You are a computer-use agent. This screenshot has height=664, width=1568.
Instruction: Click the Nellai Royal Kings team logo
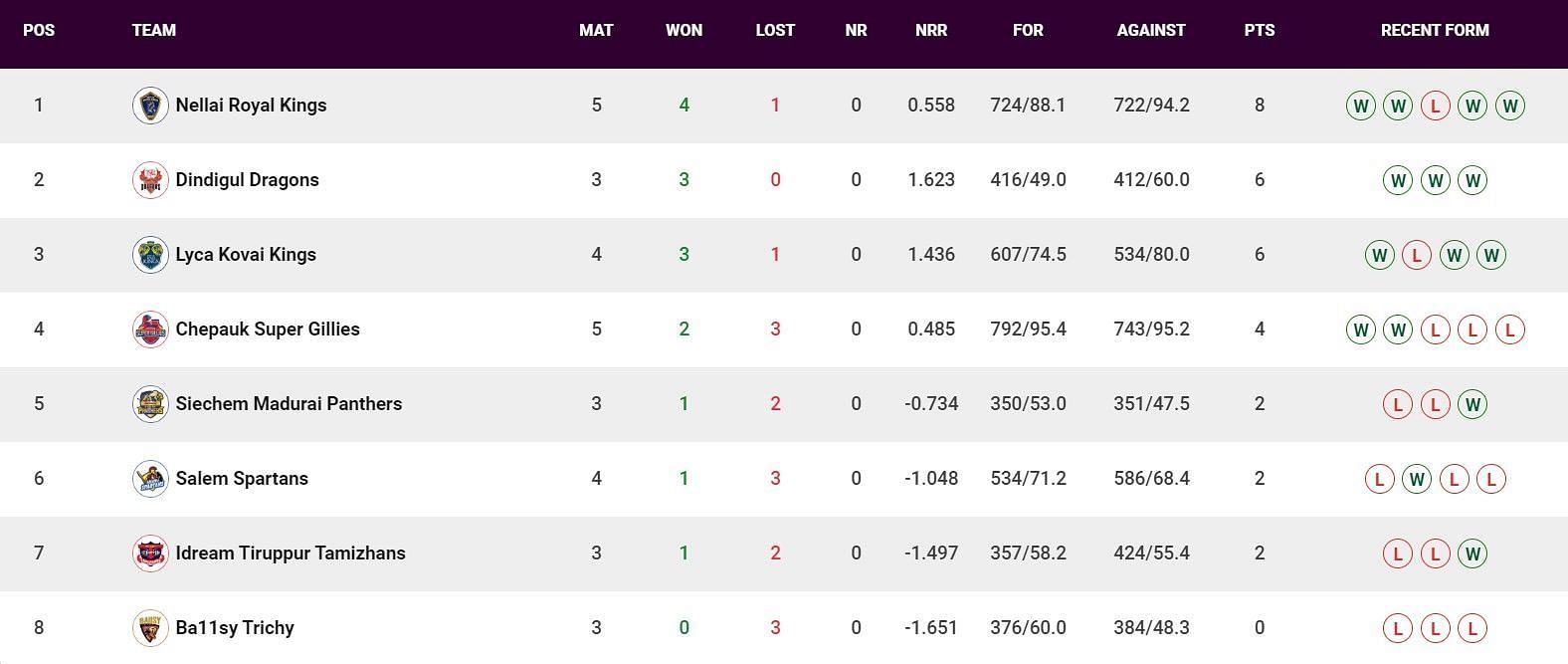[150, 106]
